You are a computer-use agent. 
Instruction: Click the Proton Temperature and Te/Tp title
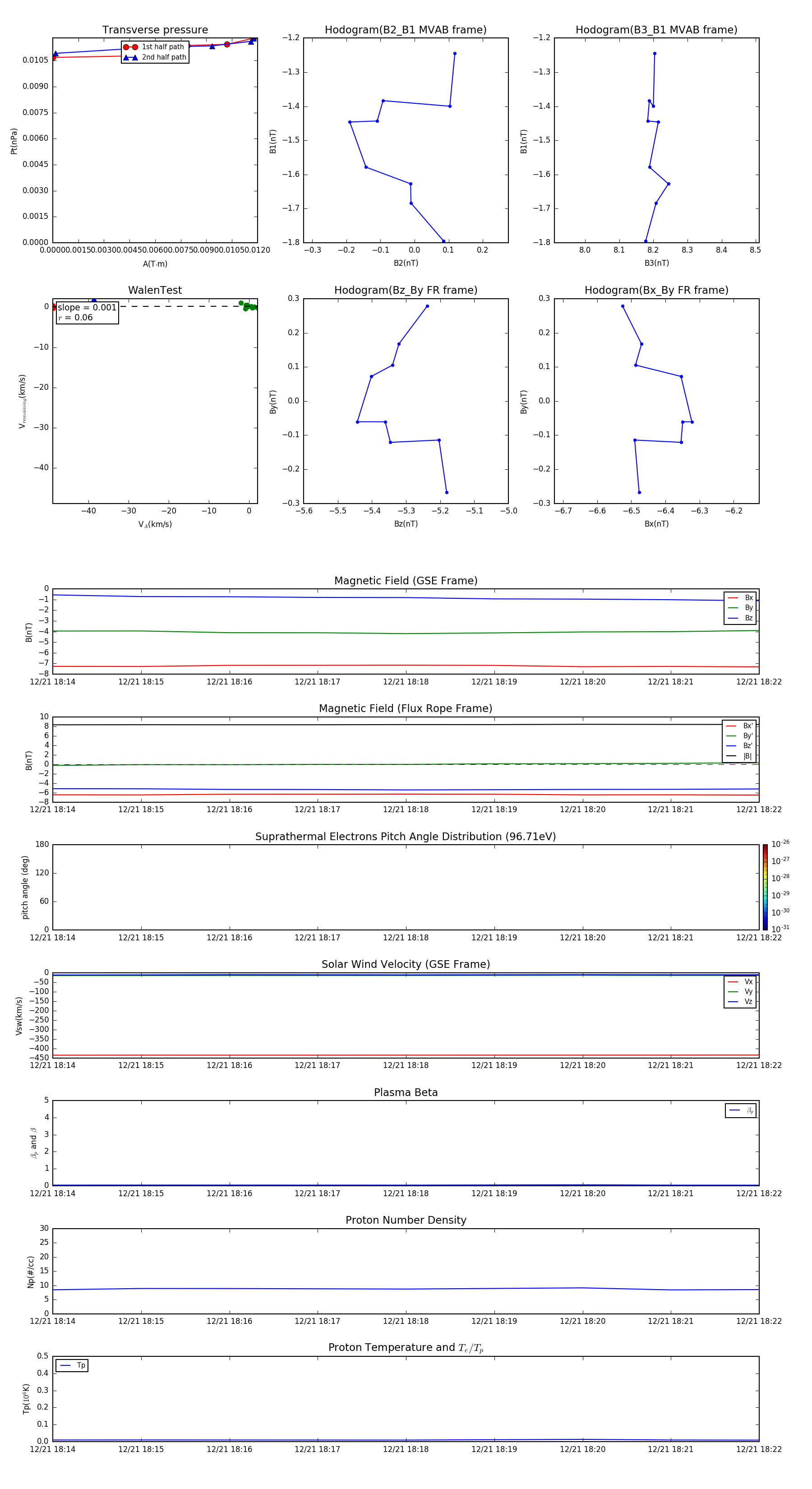coord(406,1347)
